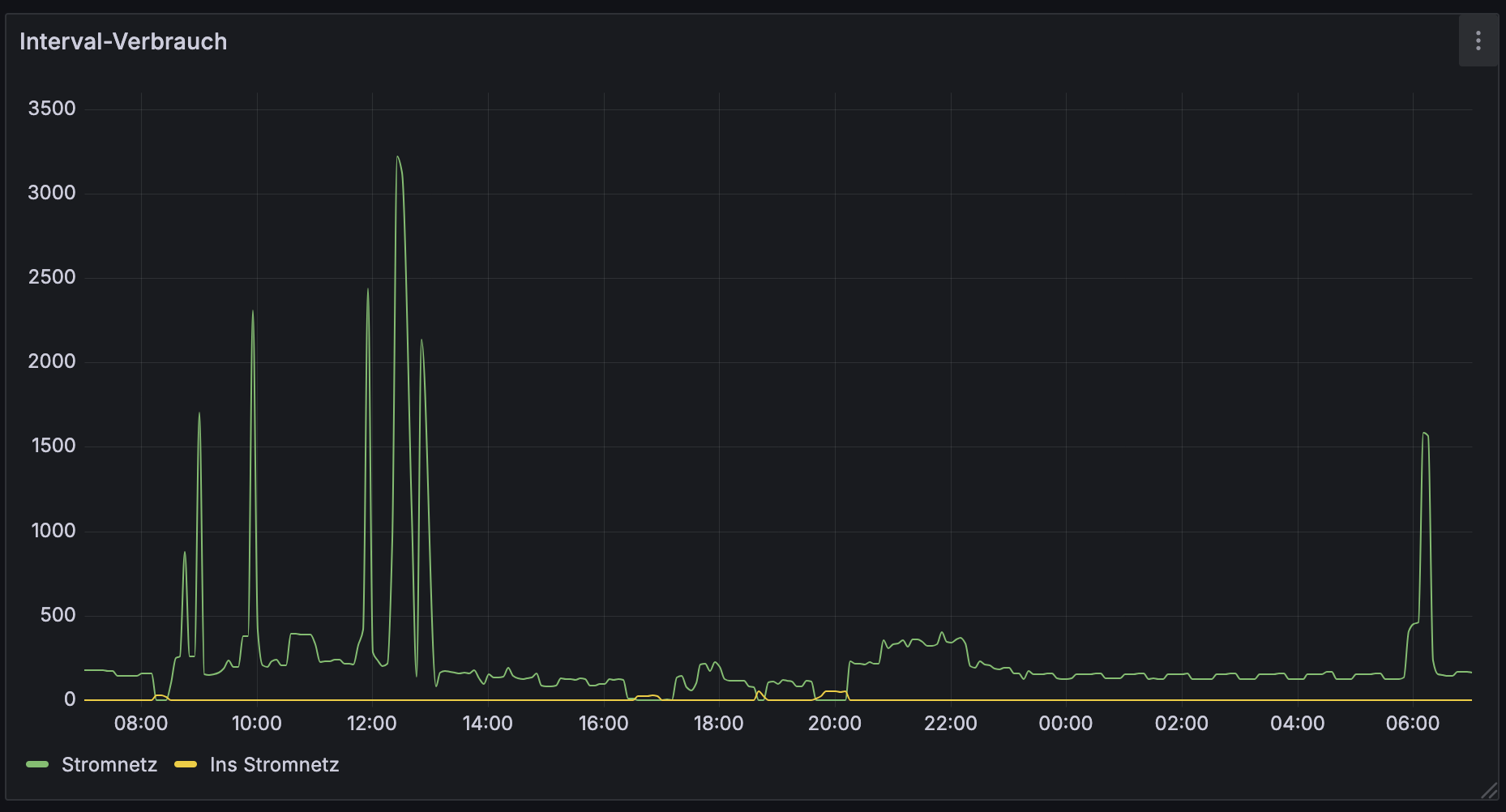Click the green spike peak at 10:00
This screenshot has width=1506, height=812.
tap(253, 311)
